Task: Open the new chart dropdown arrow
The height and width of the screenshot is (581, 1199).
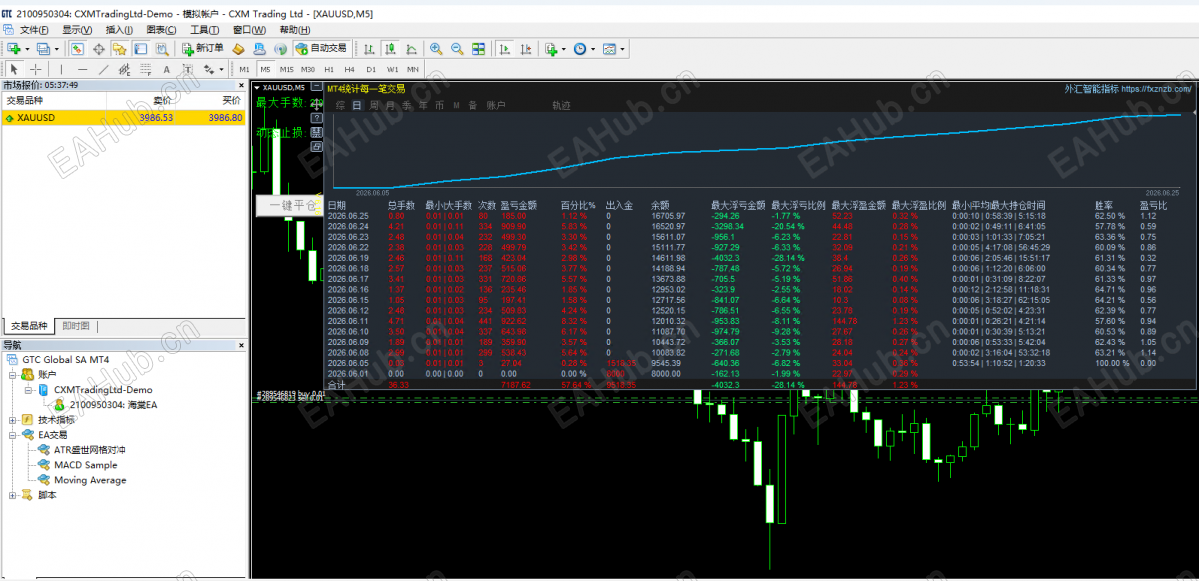Action: [x=28, y=49]
